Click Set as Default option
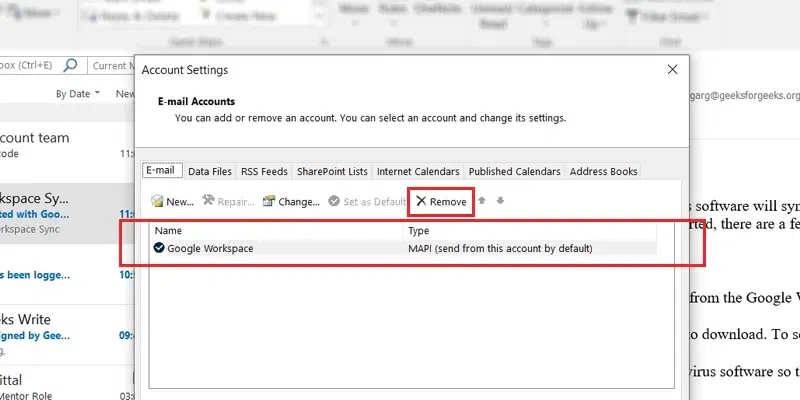This screenshot has width=800, height=400. pos(366,202)
